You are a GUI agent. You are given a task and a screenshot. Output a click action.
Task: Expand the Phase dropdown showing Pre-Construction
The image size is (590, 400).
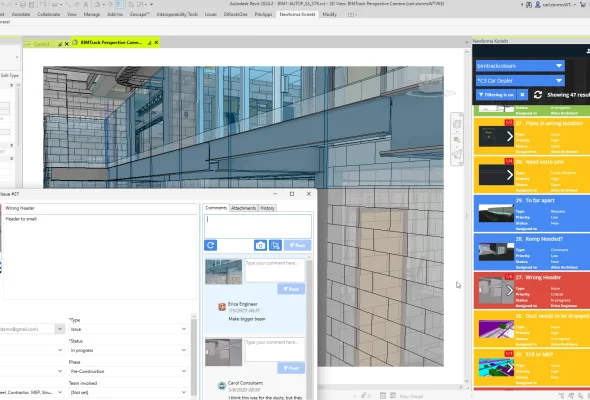[129, 371]
